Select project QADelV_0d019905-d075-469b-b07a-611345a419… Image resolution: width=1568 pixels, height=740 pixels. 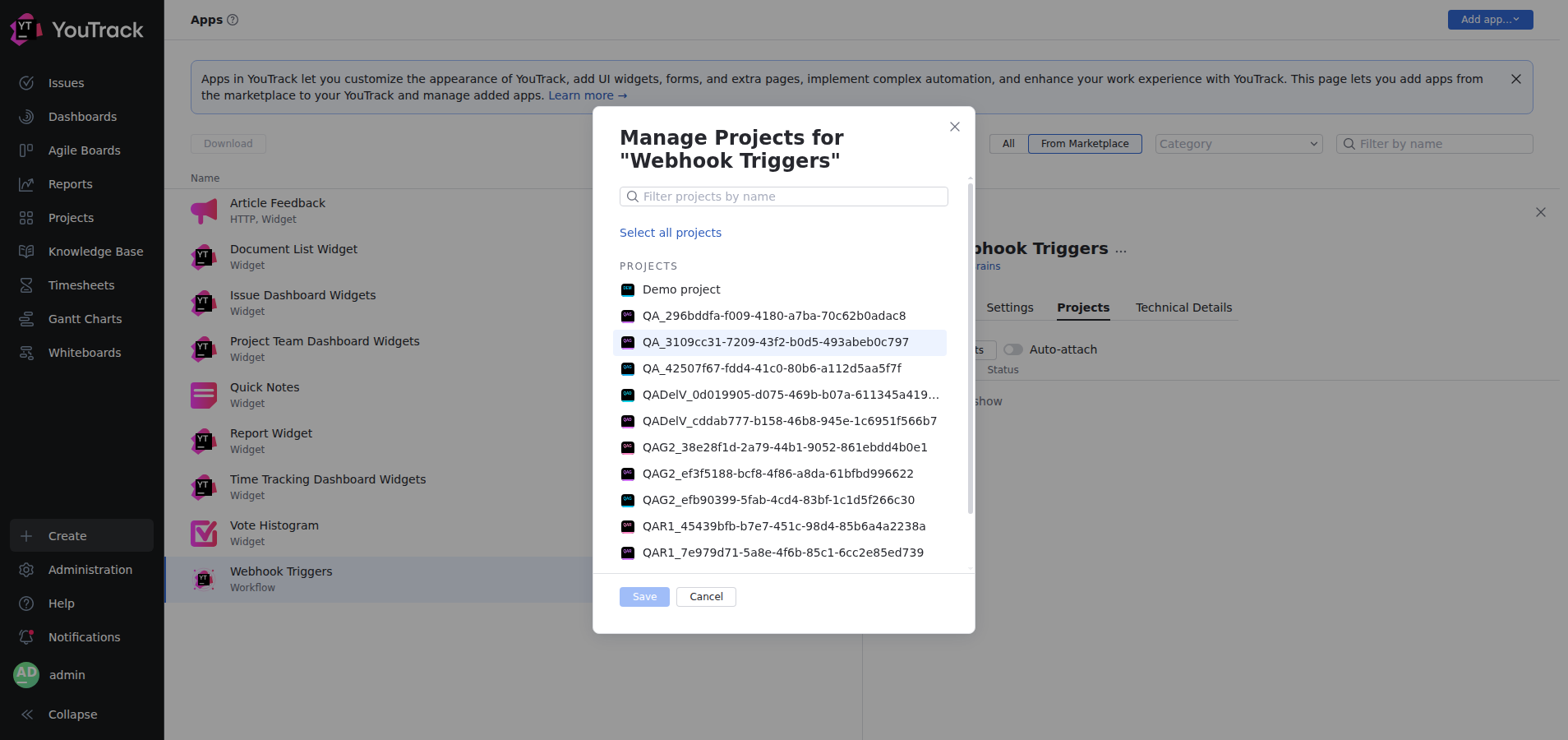click(780, 395)
